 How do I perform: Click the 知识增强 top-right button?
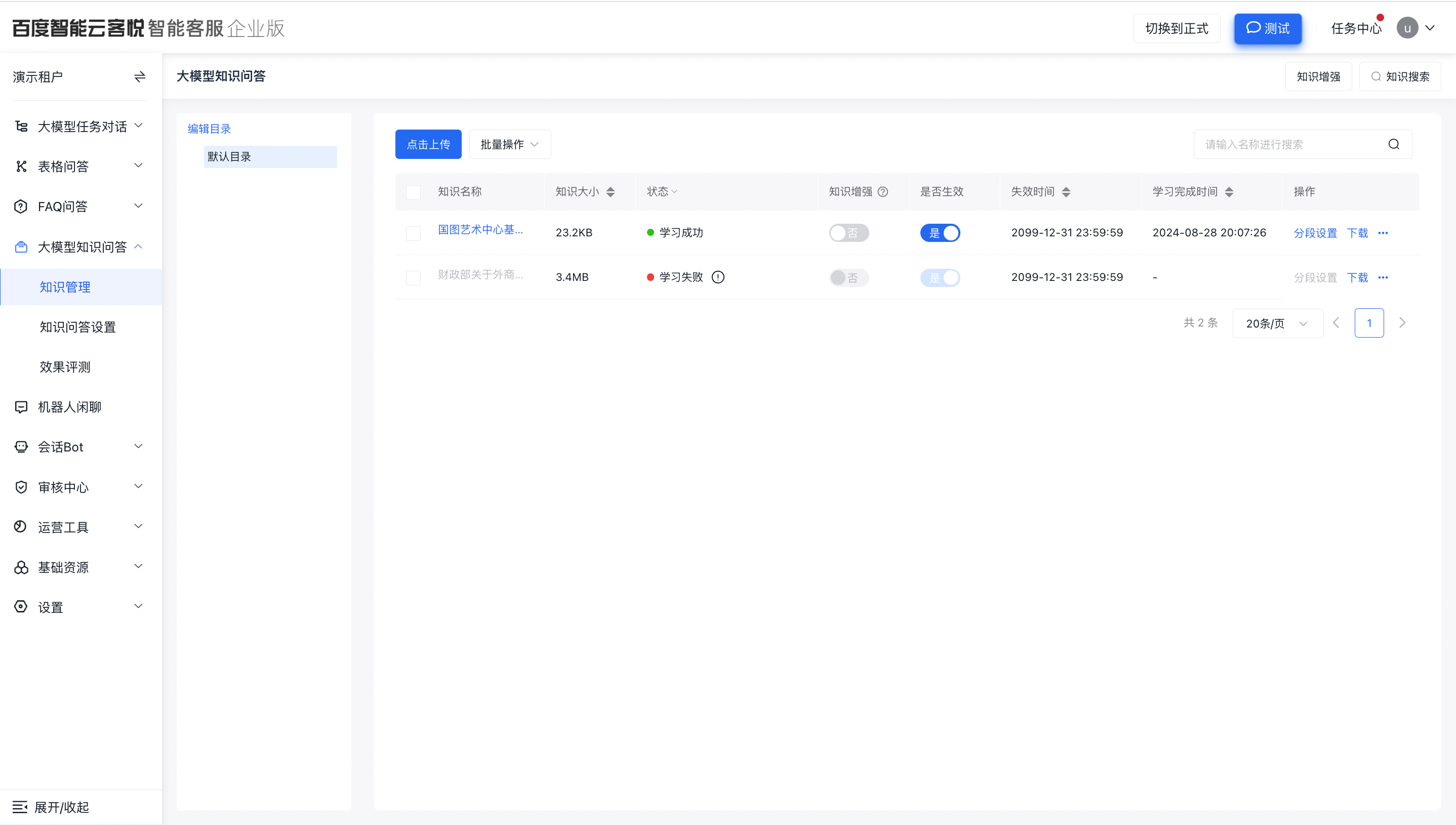pos(1318,76)
